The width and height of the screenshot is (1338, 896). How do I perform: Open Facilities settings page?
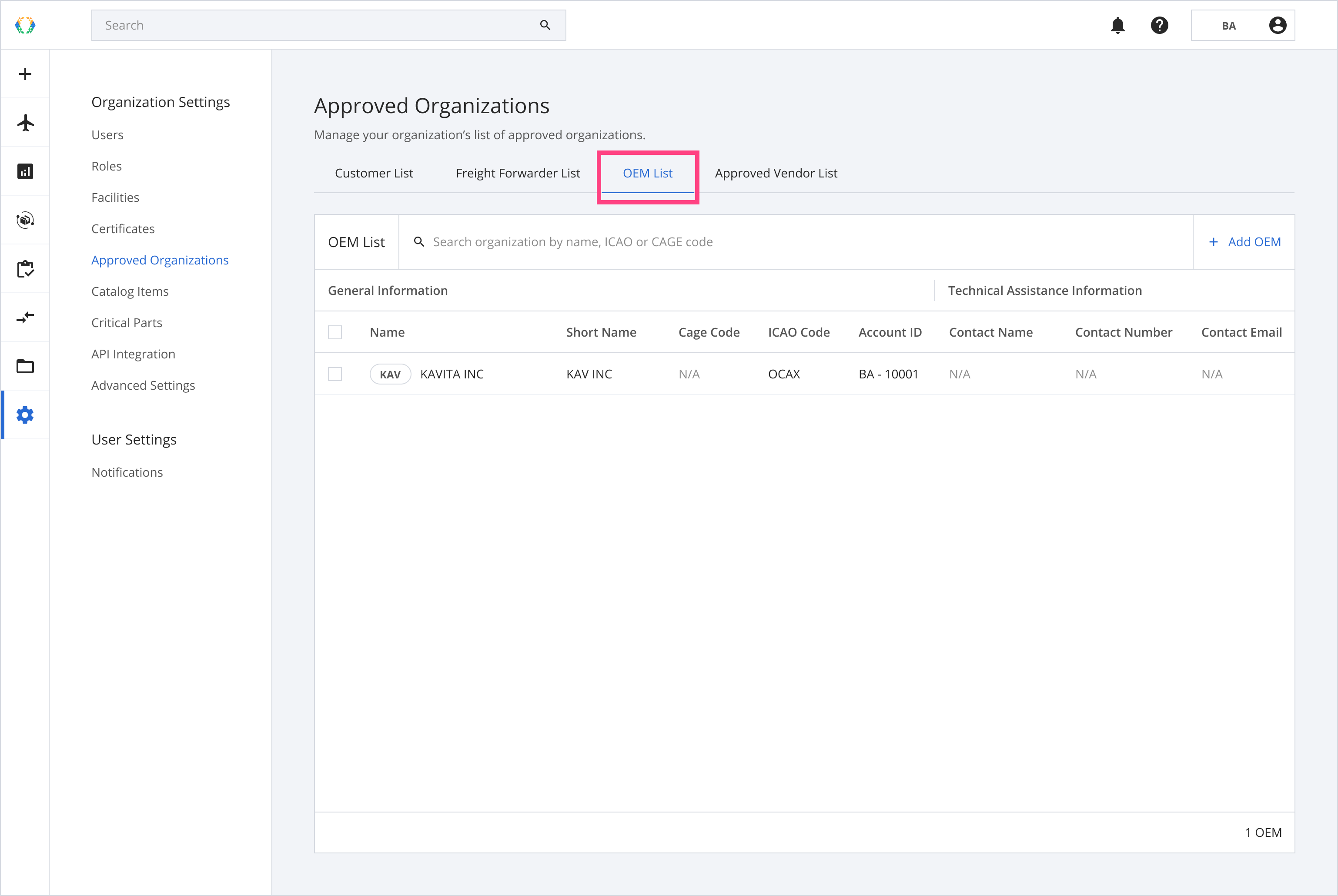(x=115, y=197)
